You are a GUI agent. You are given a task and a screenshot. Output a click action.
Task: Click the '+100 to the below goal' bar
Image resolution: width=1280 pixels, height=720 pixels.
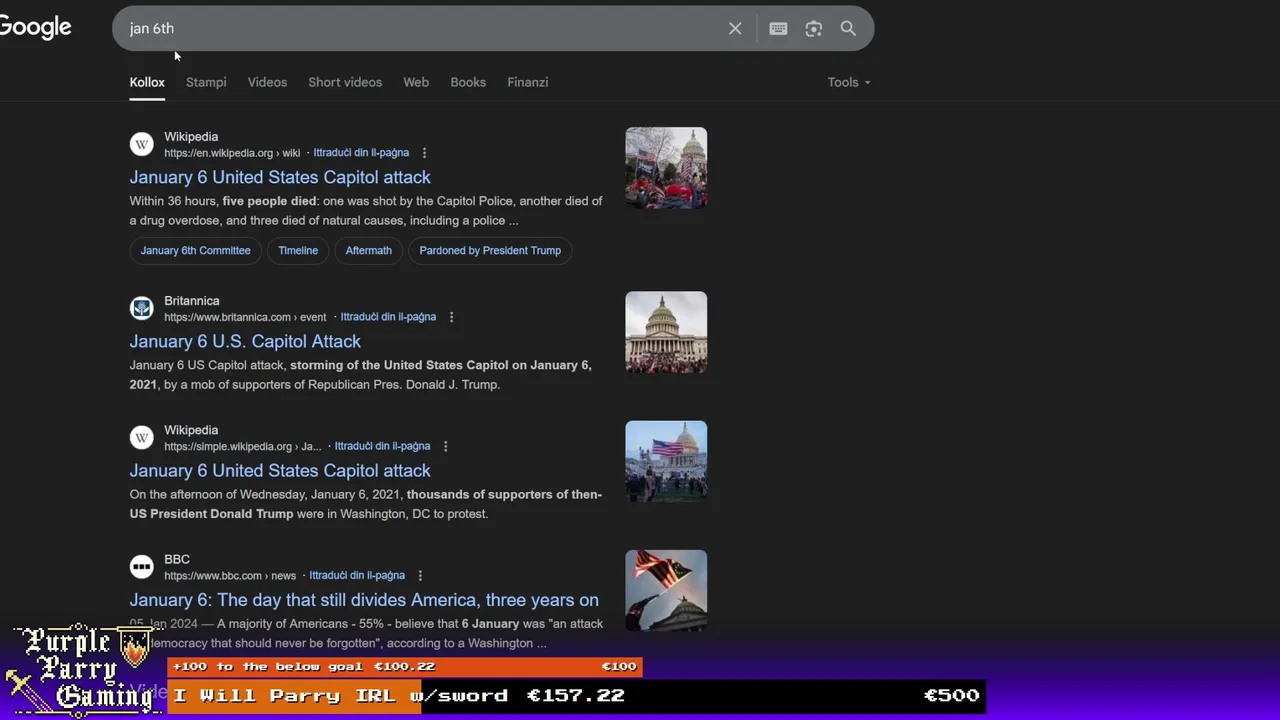404,667
